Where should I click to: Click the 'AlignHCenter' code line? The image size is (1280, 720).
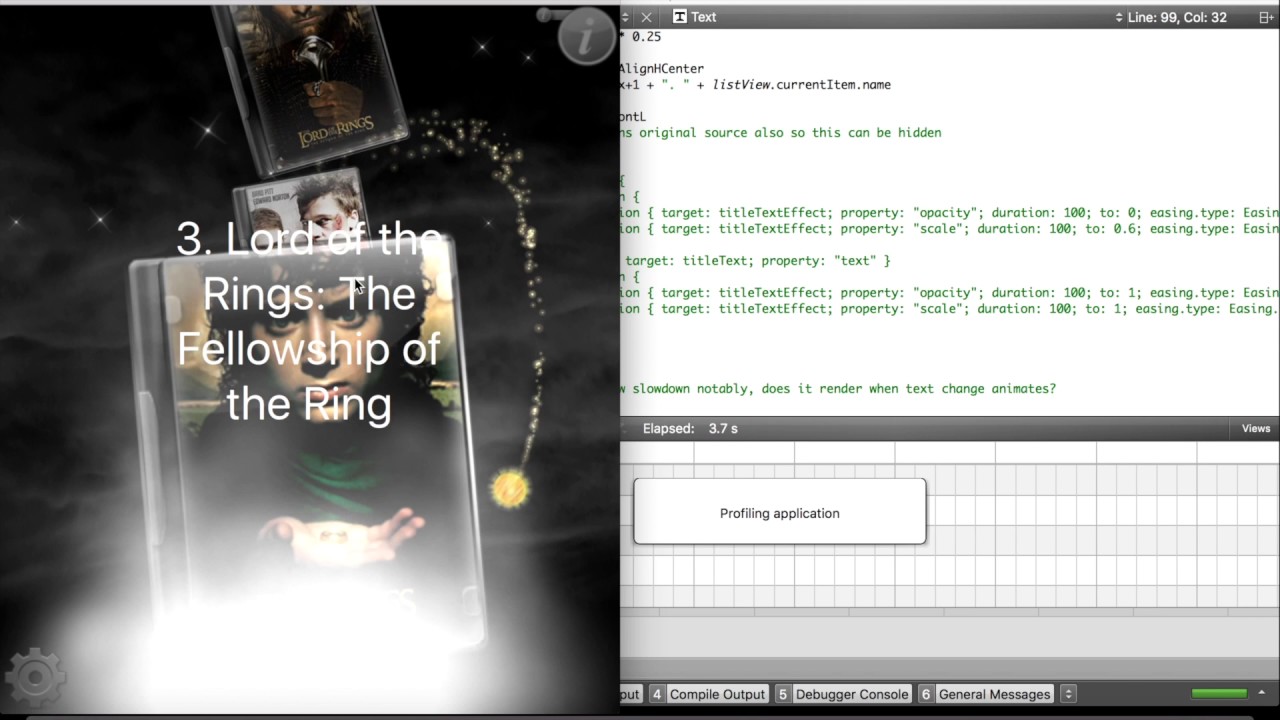point(661,69)
